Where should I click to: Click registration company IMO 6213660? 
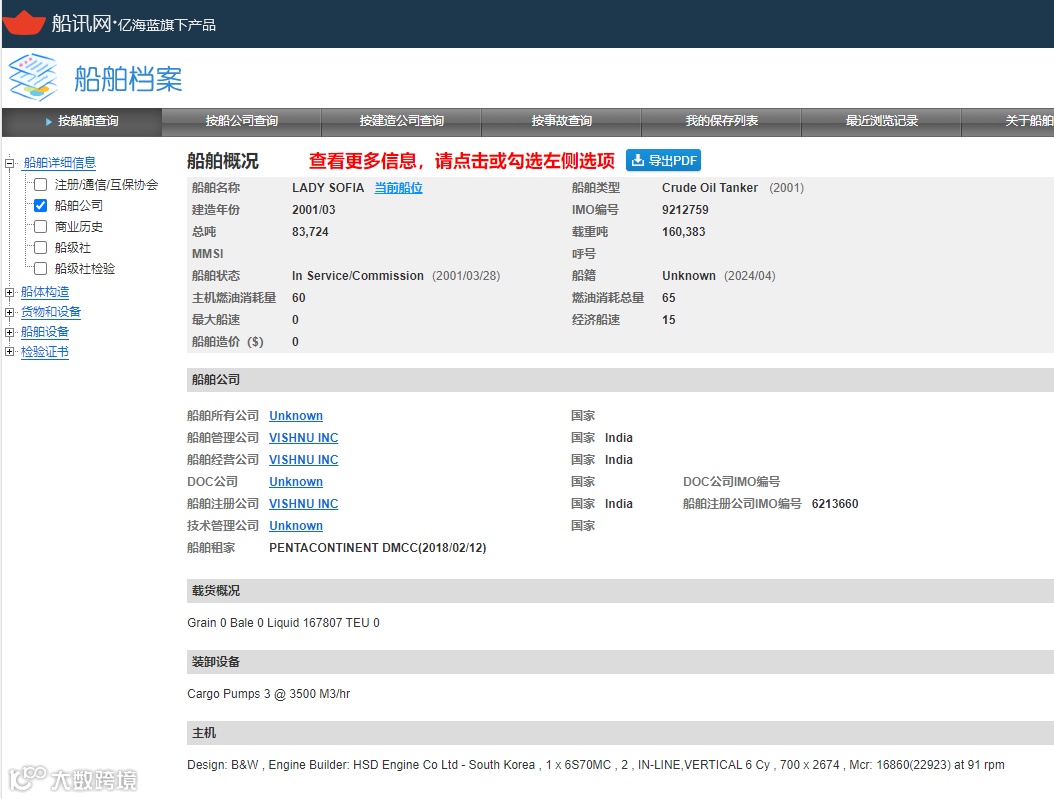click(835, 503)
